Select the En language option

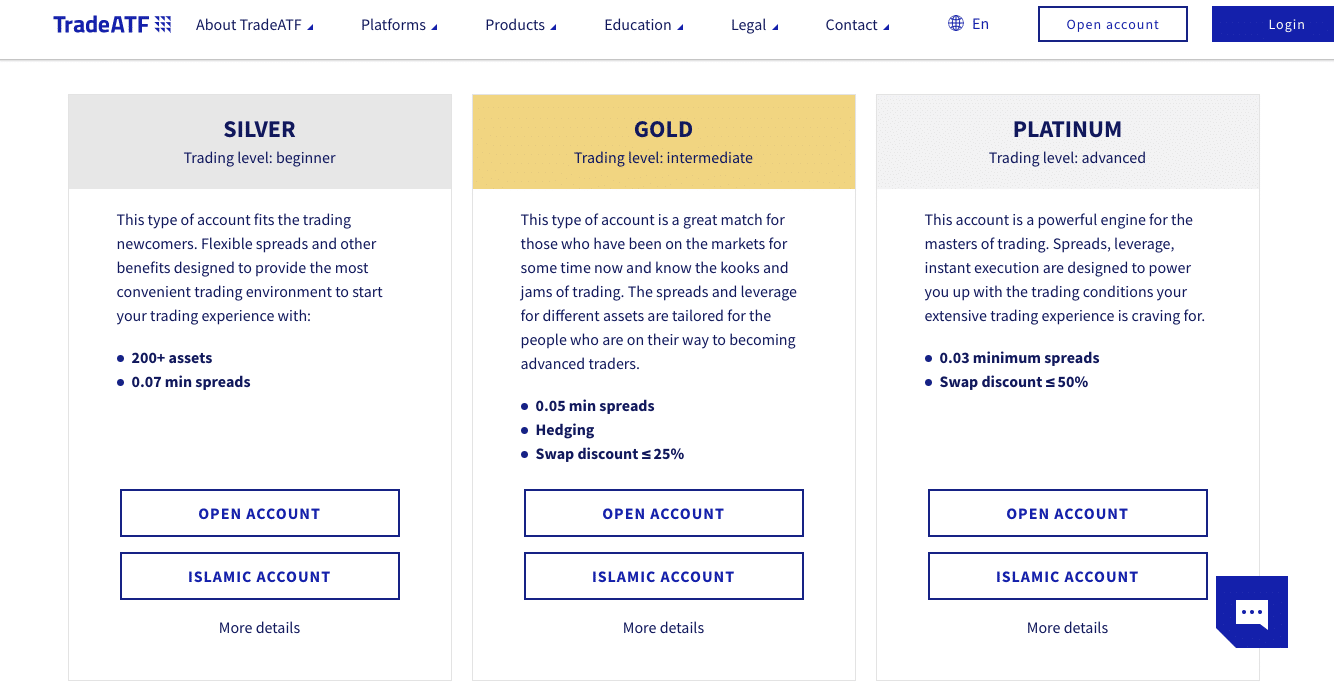click(x=980, y=24)
